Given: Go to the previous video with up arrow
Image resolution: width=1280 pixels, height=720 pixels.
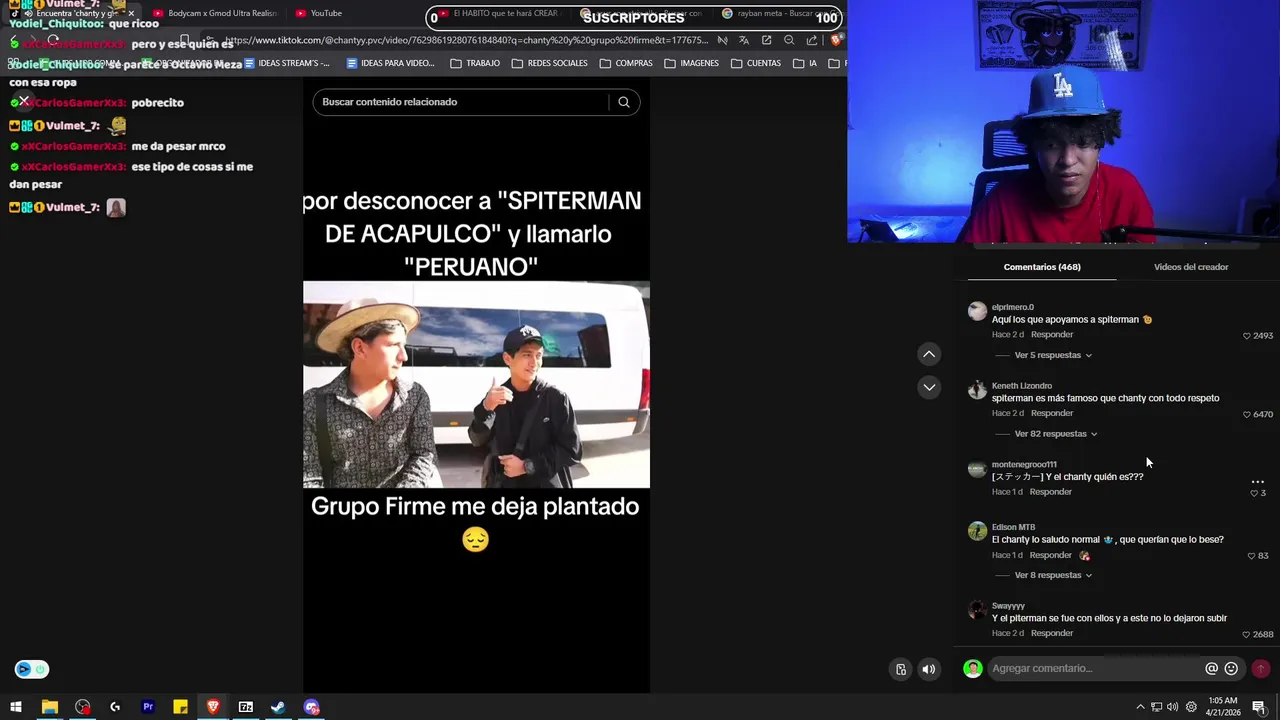Looking at the screenshot, I should pyautogui.click(x=929, y=354).
